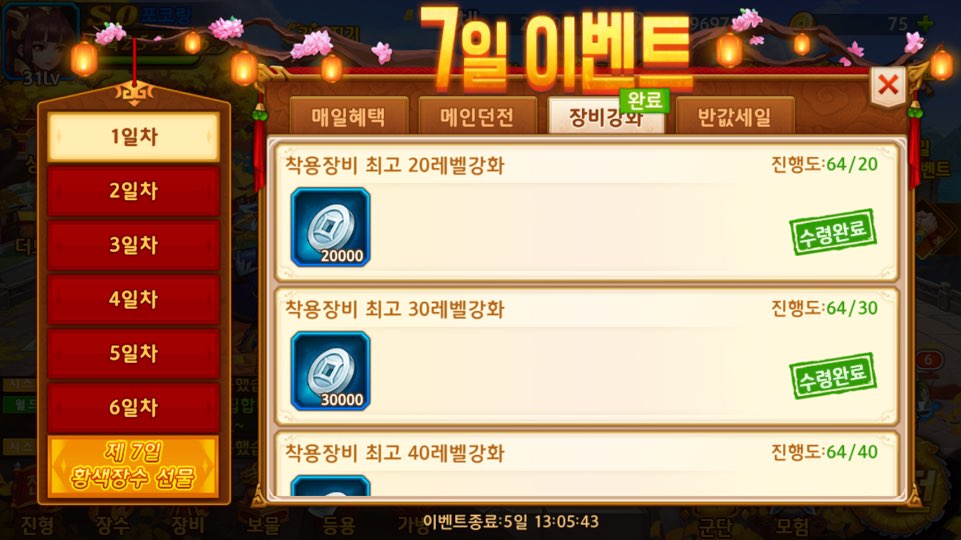Go to the 4일차 day button
The image size is (961, 540).
point(134,299)
